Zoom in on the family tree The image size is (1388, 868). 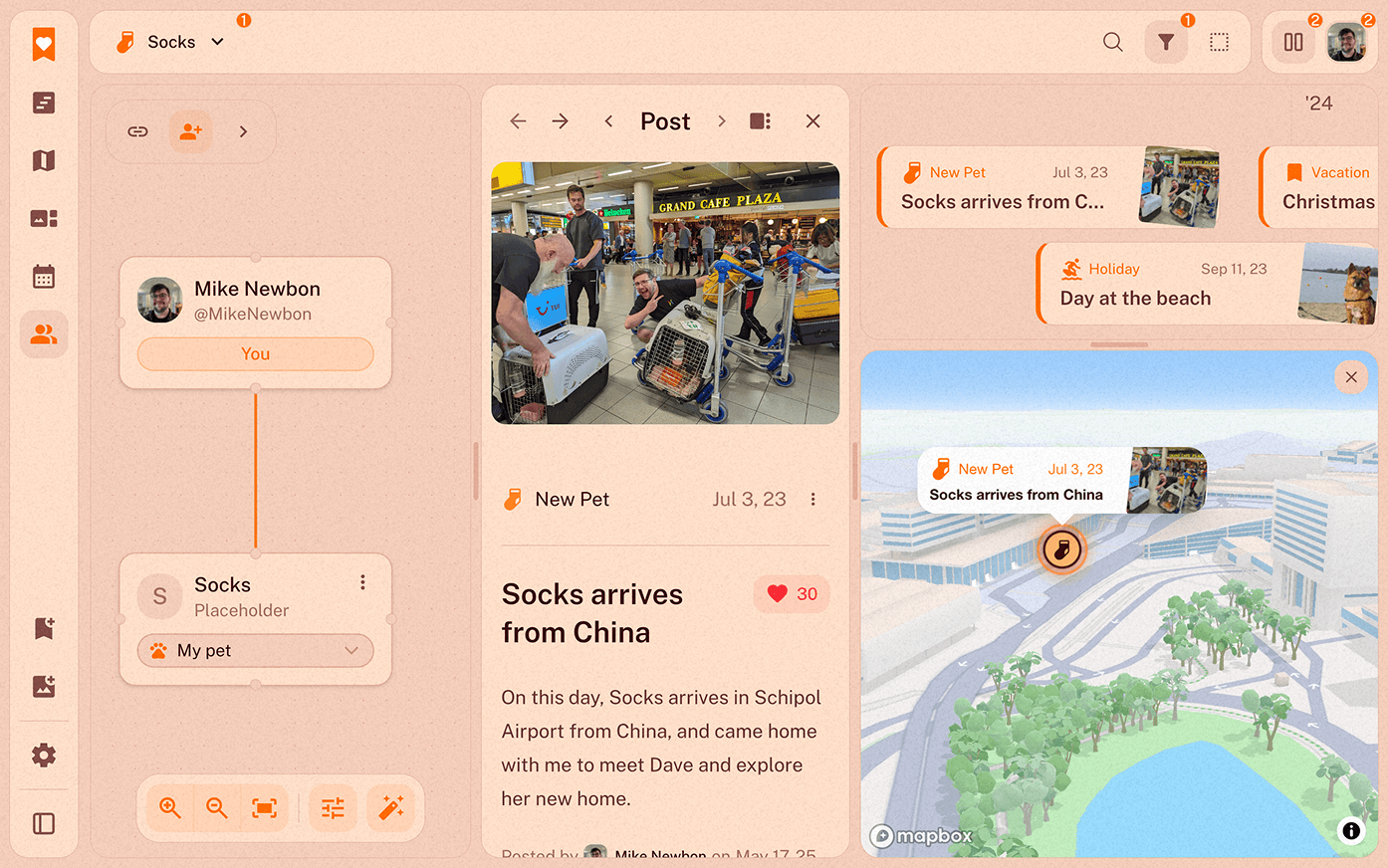[169, 807]
